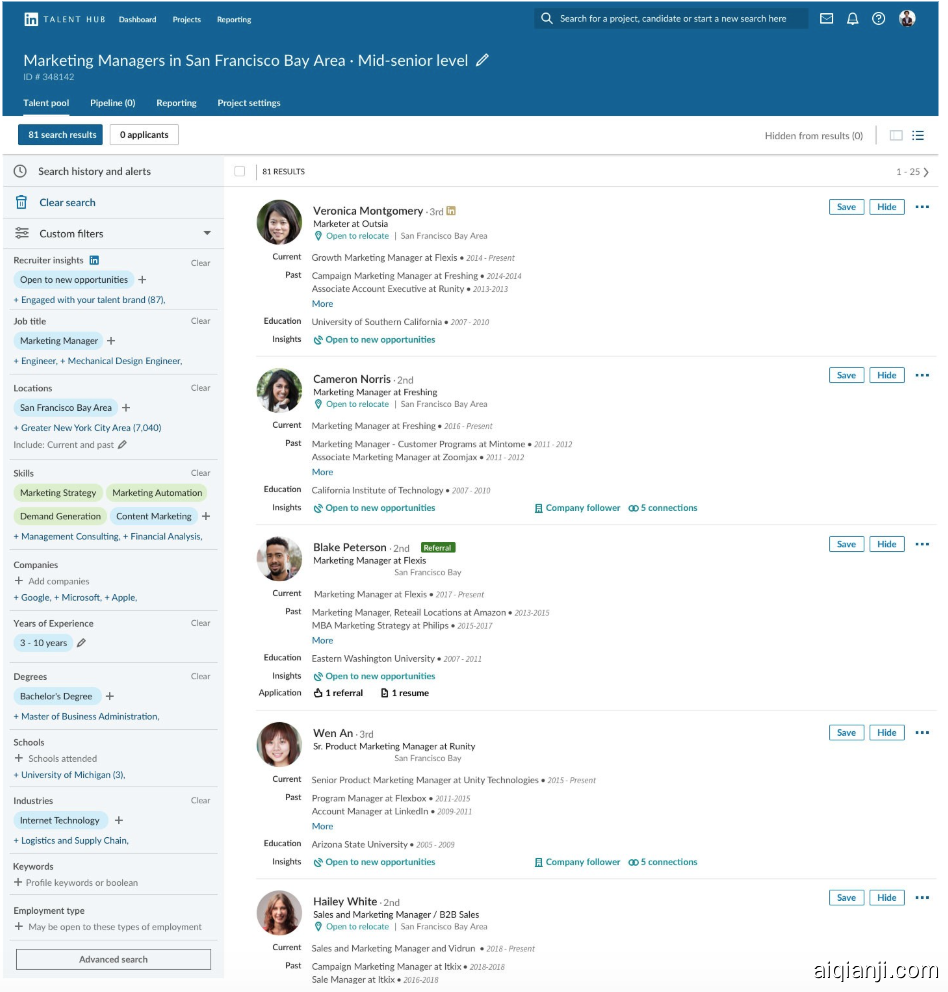Open help using the question mark icon
The height and width of the screenshot is (992, 948).
pyautogui.click(x=879, y=17)
